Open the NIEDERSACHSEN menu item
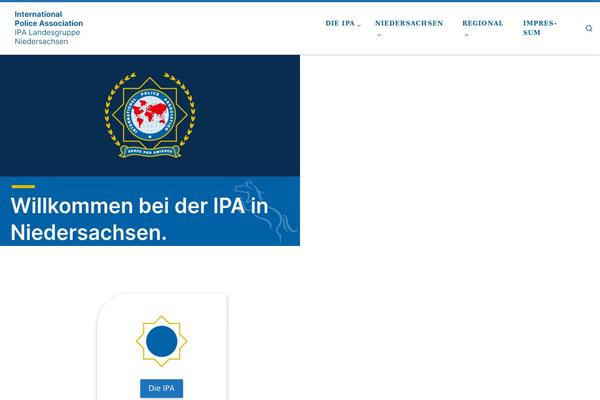The image size is (600, 400). tap(409, 23)
